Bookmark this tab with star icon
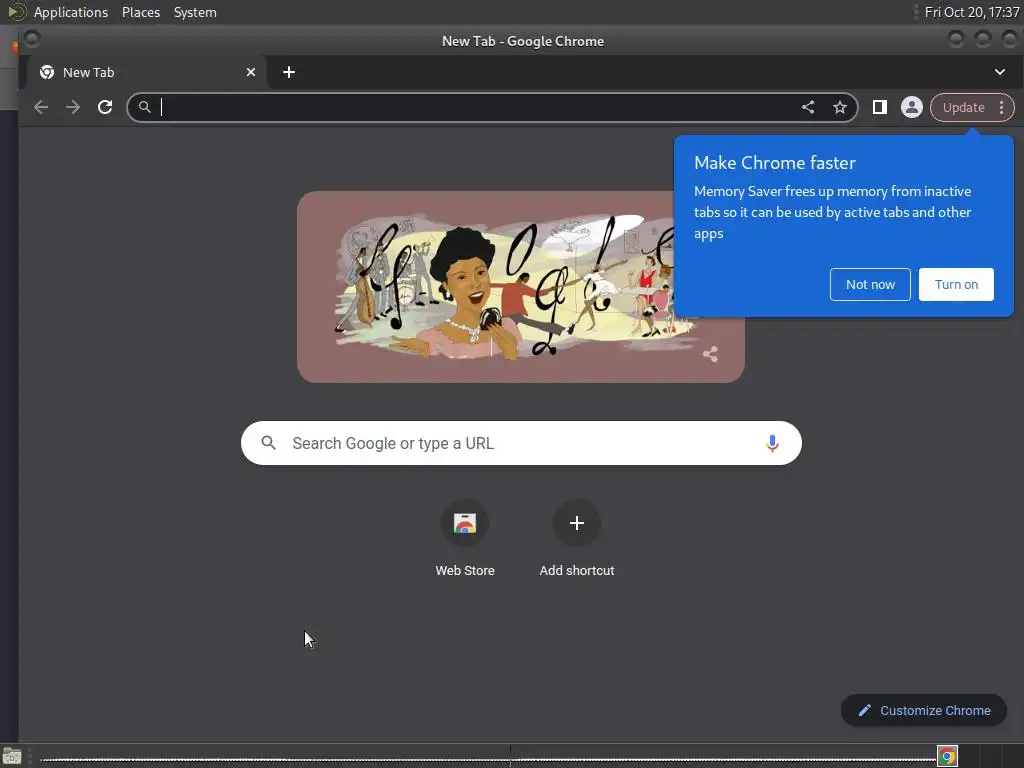Image resolution: width=1024 pixels, height=768 pixels. coord(840,107)
